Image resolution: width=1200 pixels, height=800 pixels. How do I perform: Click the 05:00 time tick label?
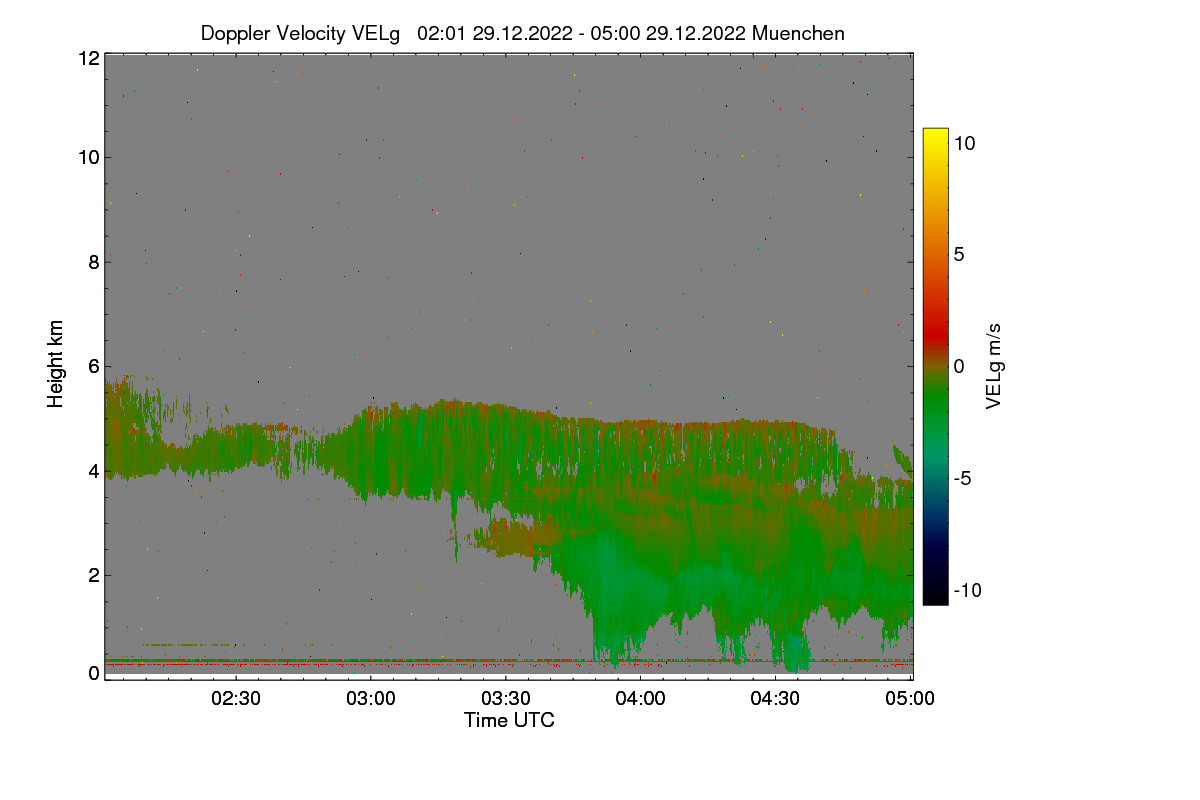coord(911,699)
